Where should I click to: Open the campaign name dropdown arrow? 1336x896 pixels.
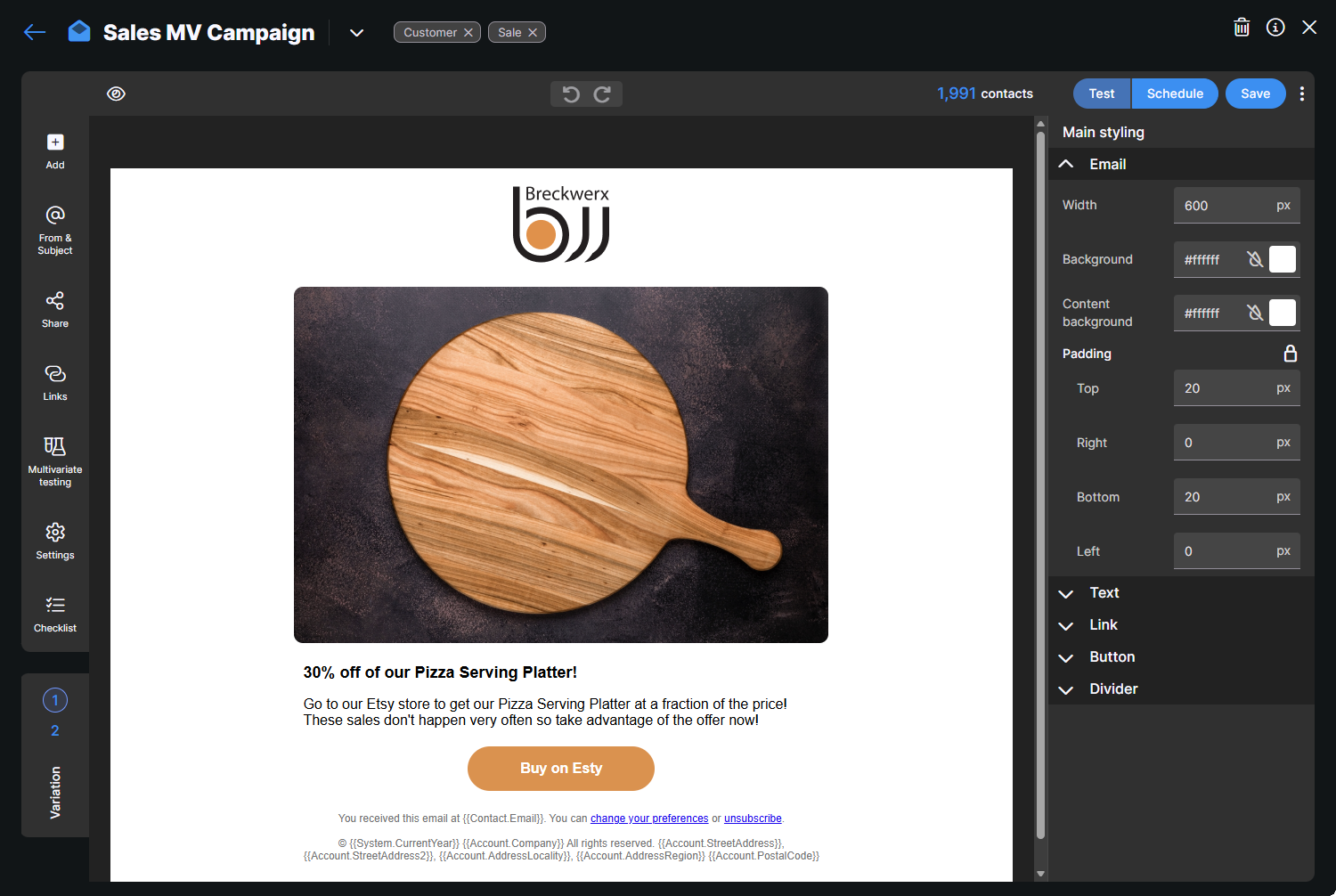point(356,33)
